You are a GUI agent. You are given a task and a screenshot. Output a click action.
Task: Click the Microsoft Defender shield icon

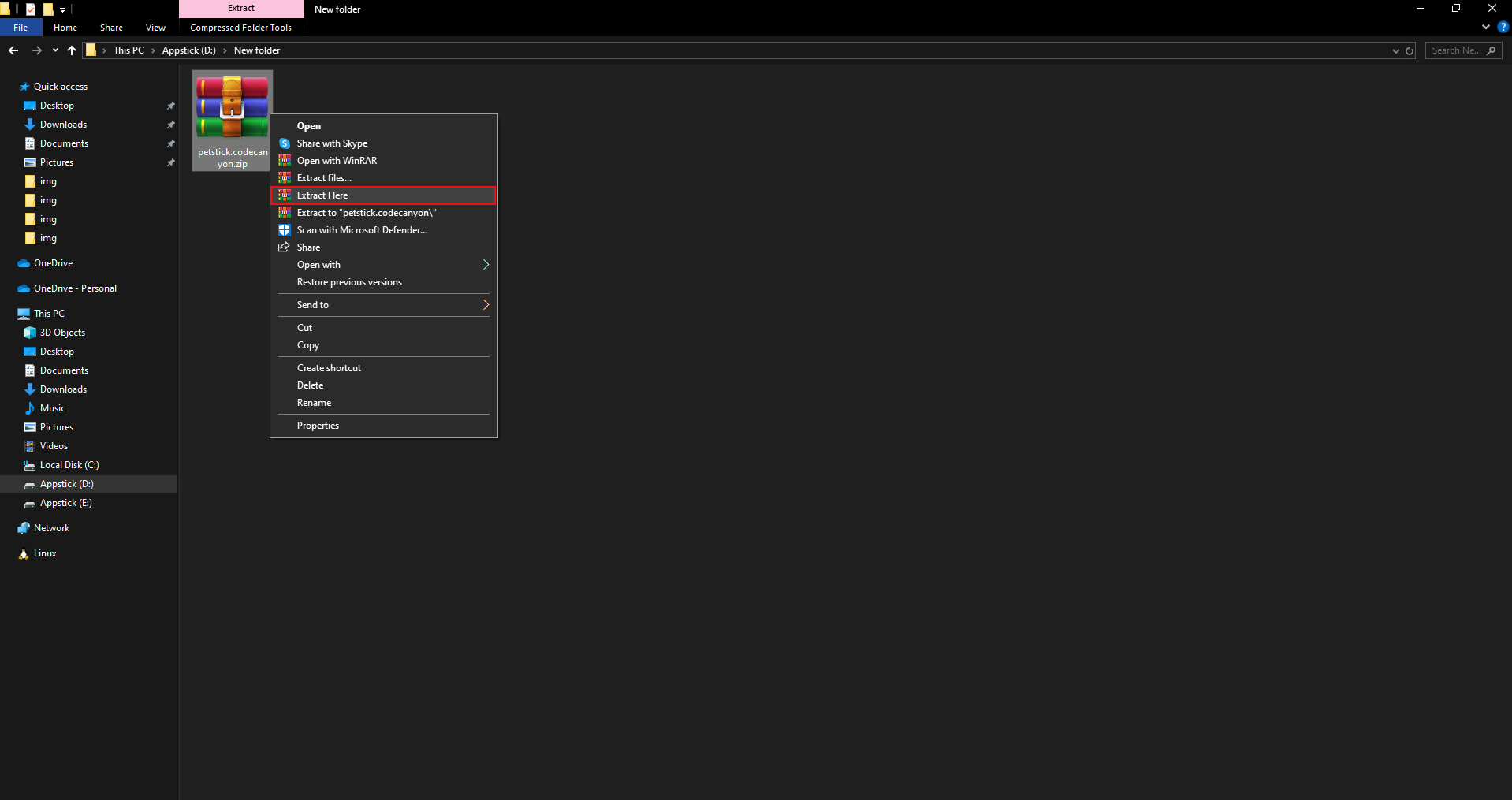click(285, 230)
